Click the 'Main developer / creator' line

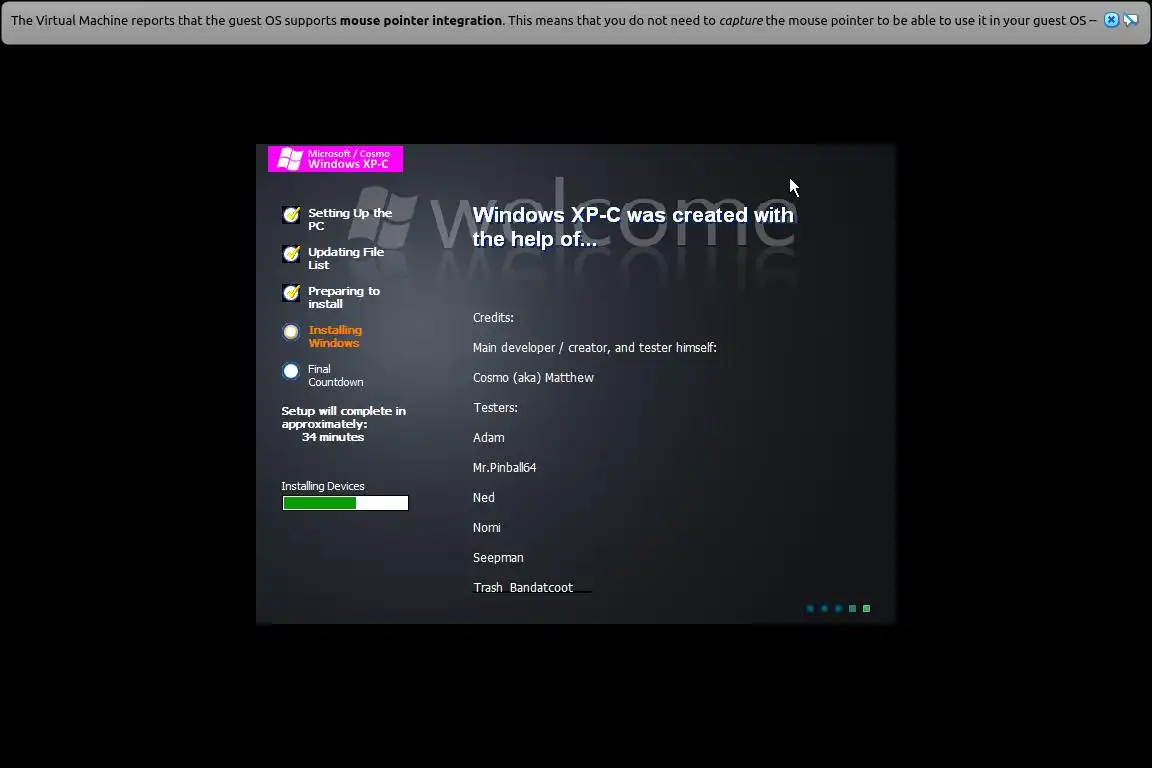coord(594,348)
